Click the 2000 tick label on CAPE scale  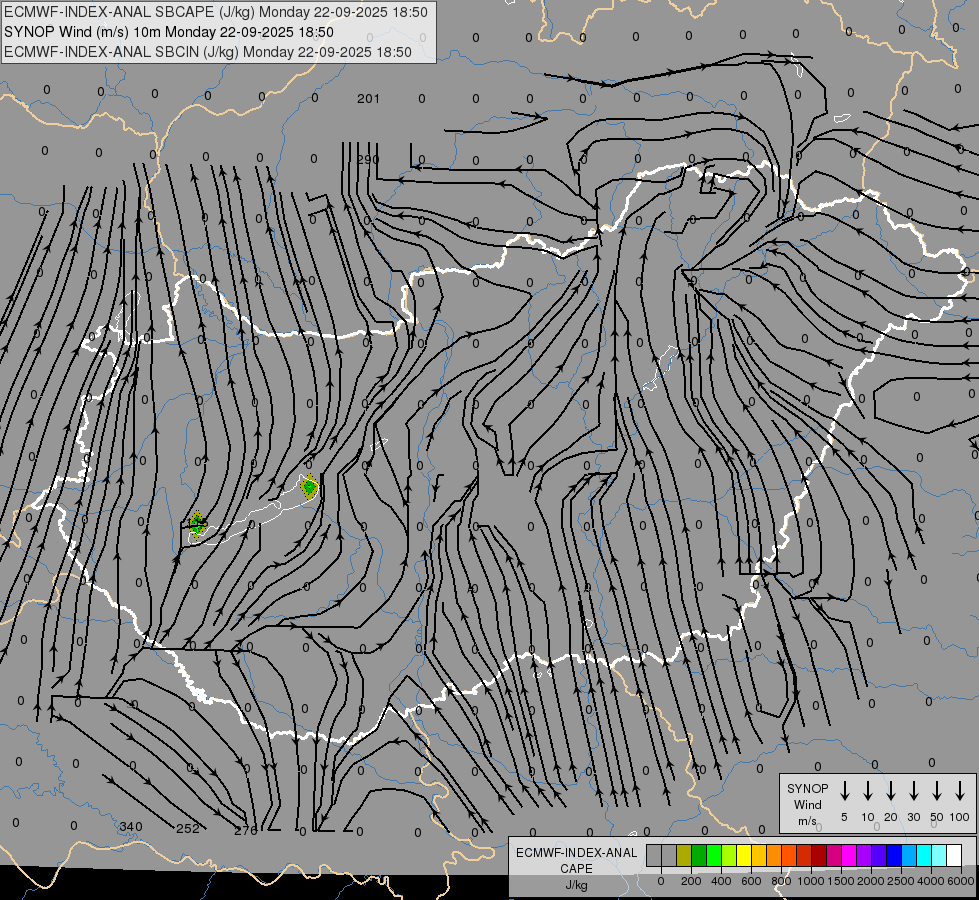(x=871, y=881)
